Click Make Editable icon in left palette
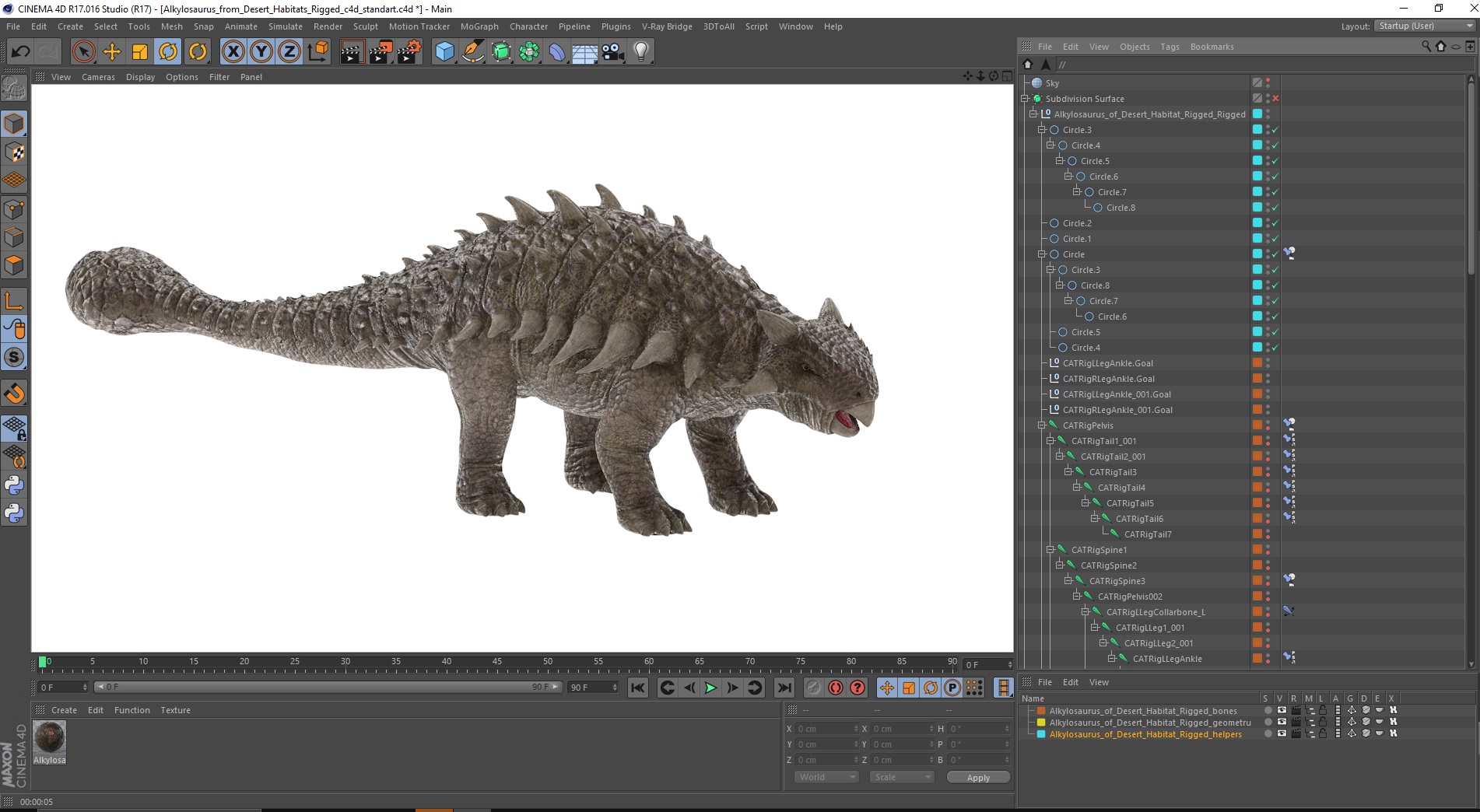The height and width of the screenshot is (812, 1480). tap(14, 89)
